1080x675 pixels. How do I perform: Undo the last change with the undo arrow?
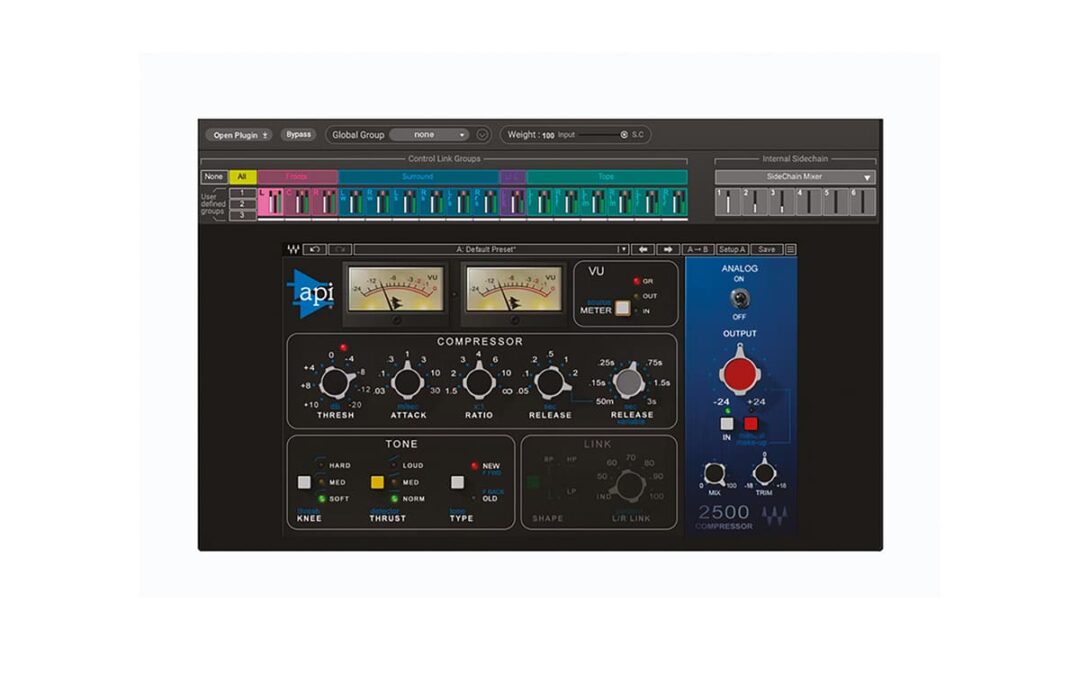(x=315, y=249)
